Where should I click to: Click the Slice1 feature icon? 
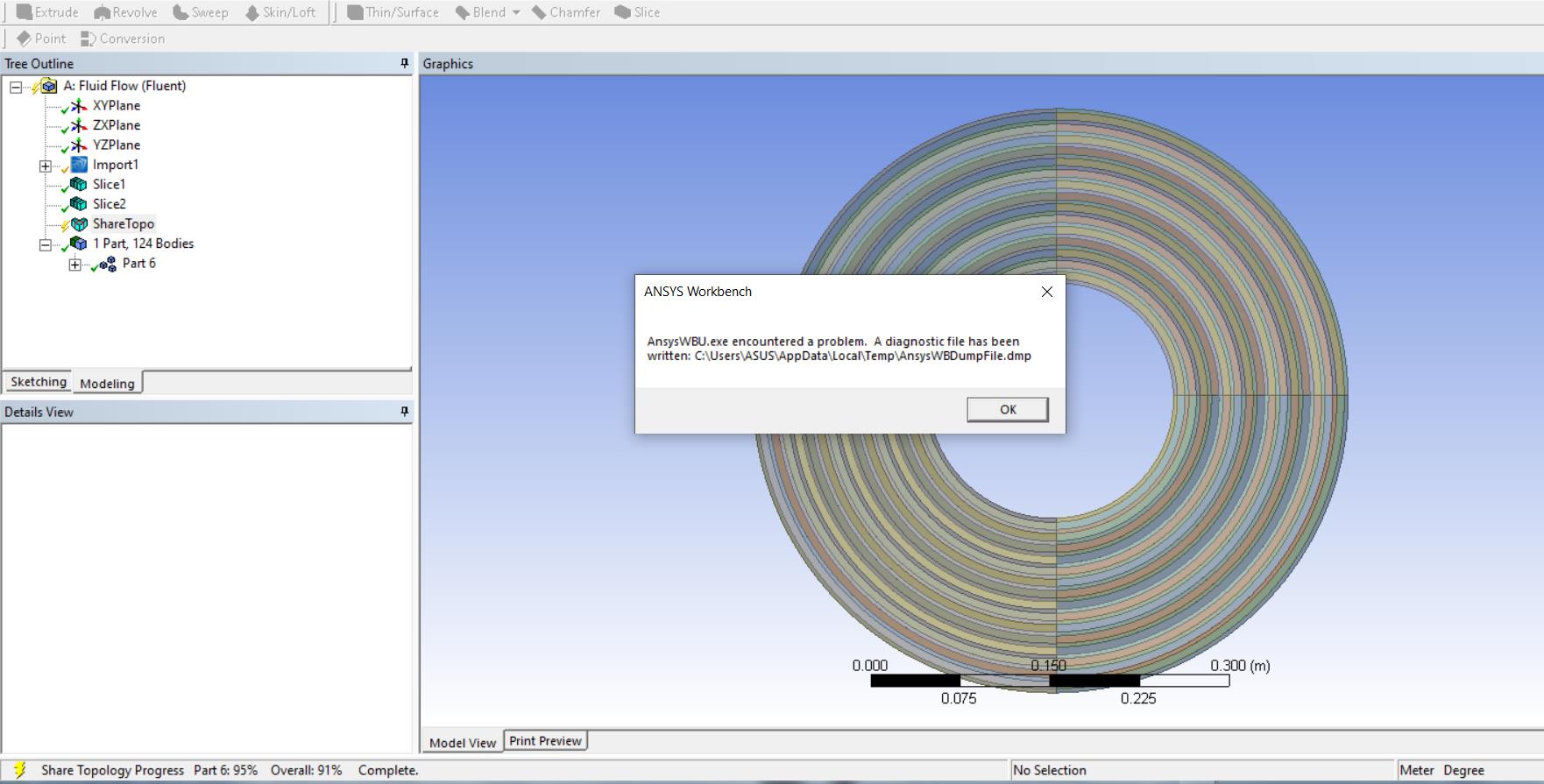pyautogui.click(x=79, y=184)
